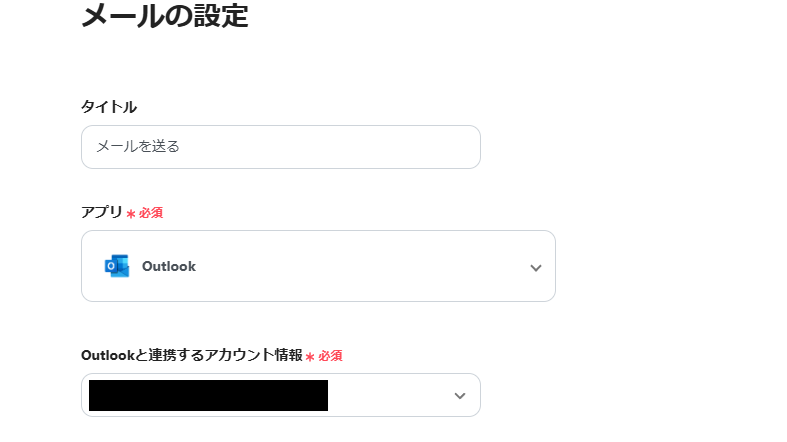Expand the アプリ dropdown chevron

tap(536, 267)
